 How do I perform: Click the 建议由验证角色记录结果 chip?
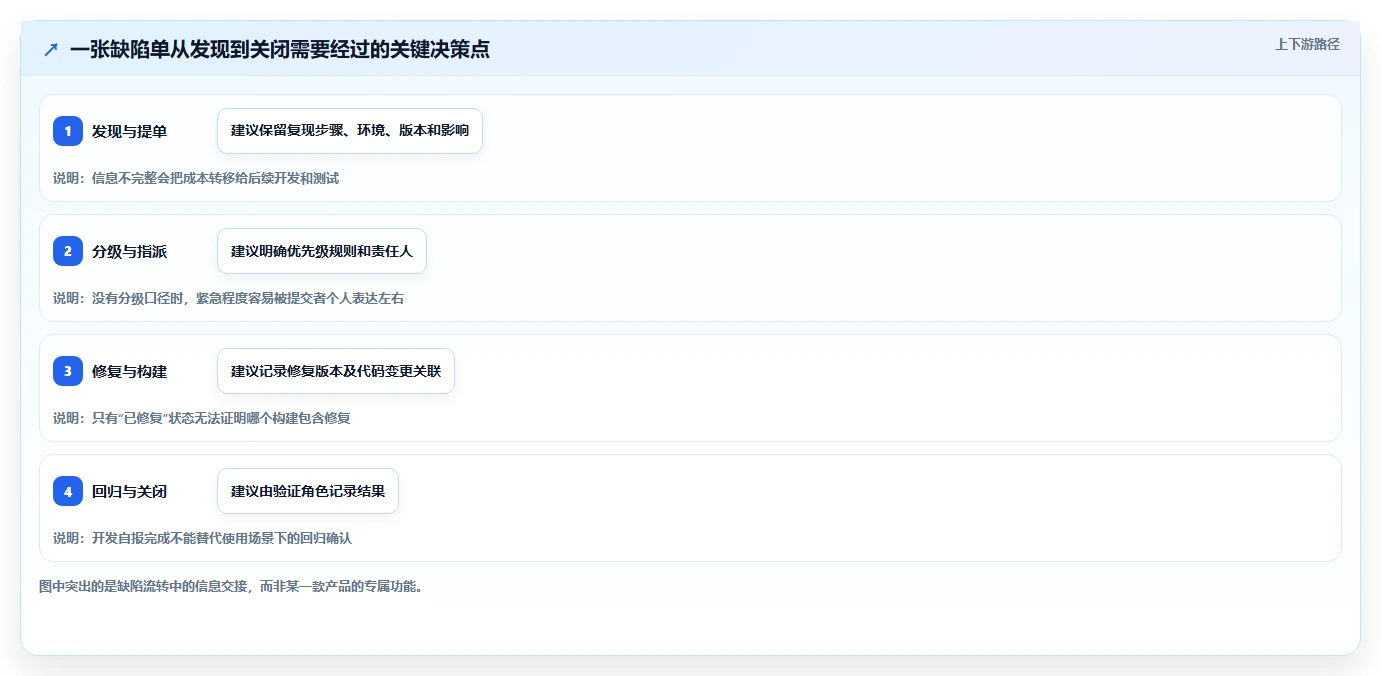pos(308,491)
